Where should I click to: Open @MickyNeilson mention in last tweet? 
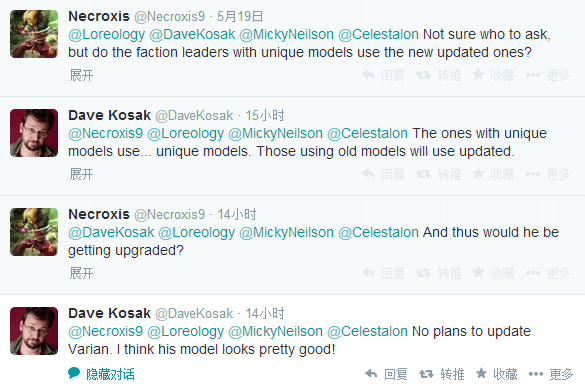(275, 332)
